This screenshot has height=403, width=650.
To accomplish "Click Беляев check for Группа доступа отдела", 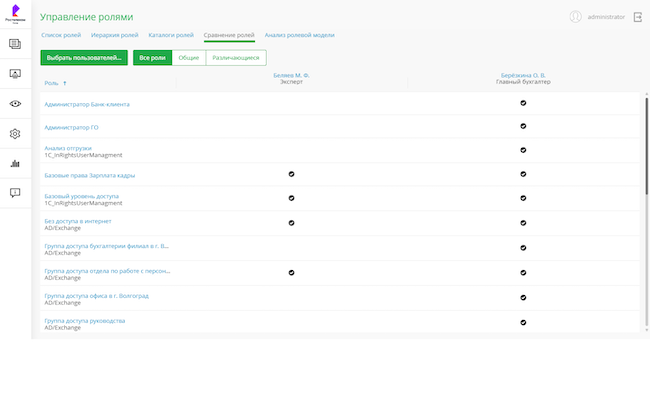I will click(x=291, y=273).
